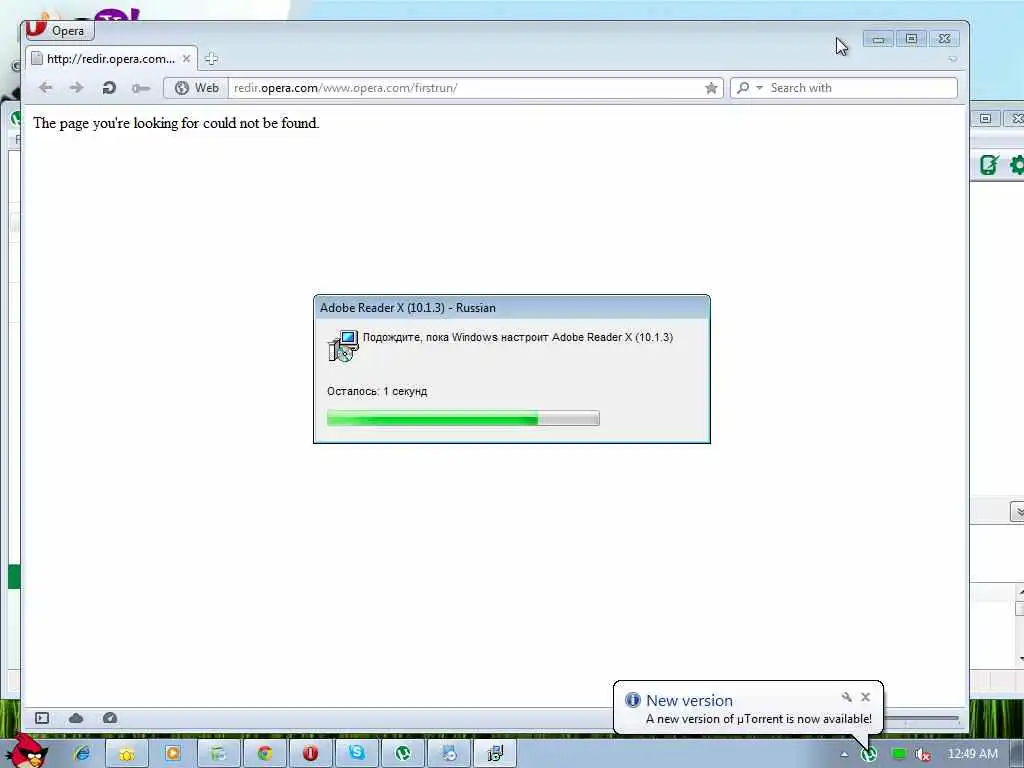
Task: Toggle the Opera panels button
Action: [42, 718]
